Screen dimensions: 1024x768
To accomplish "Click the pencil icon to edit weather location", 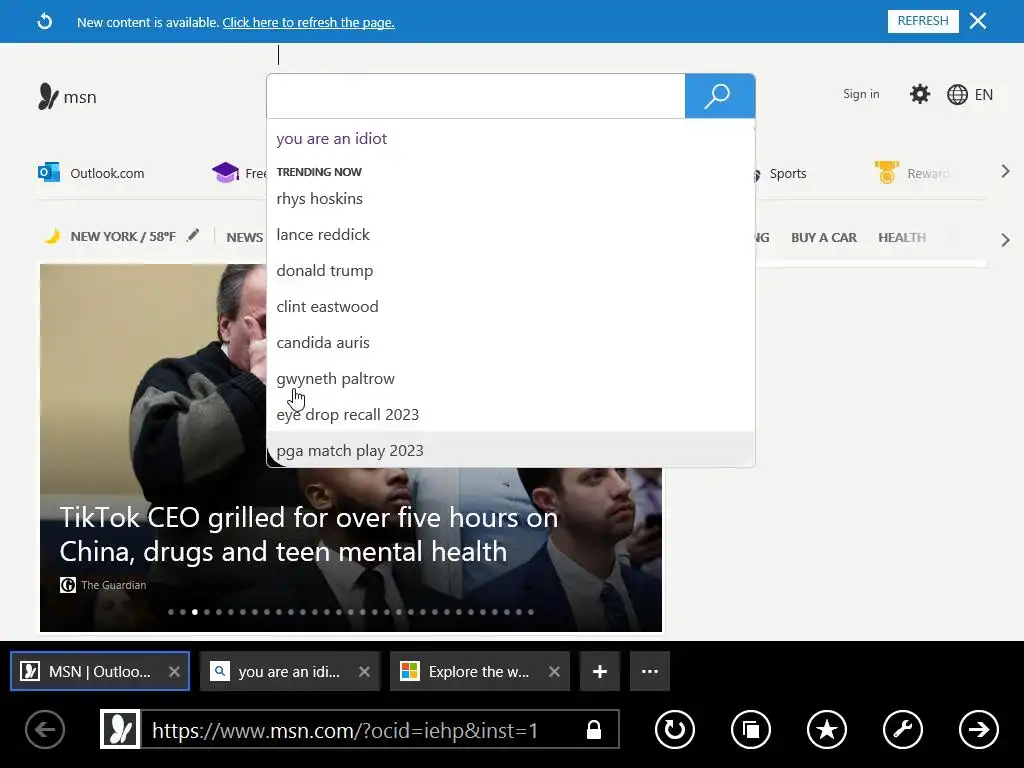I will tap(193, 236).
